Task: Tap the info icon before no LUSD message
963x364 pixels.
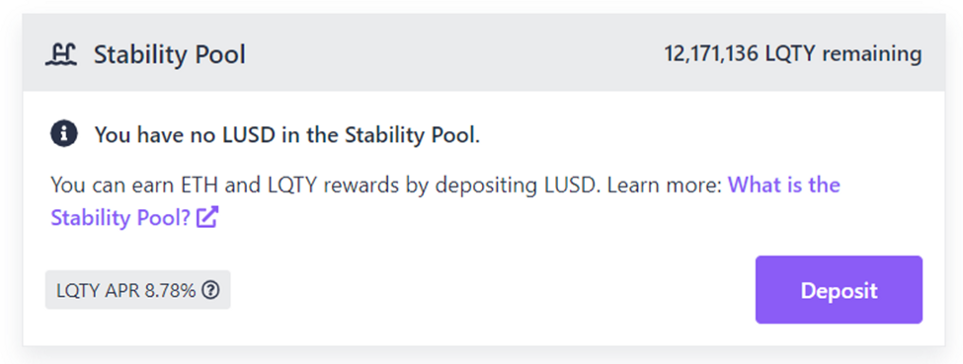Action: click(x=64, y=134)
